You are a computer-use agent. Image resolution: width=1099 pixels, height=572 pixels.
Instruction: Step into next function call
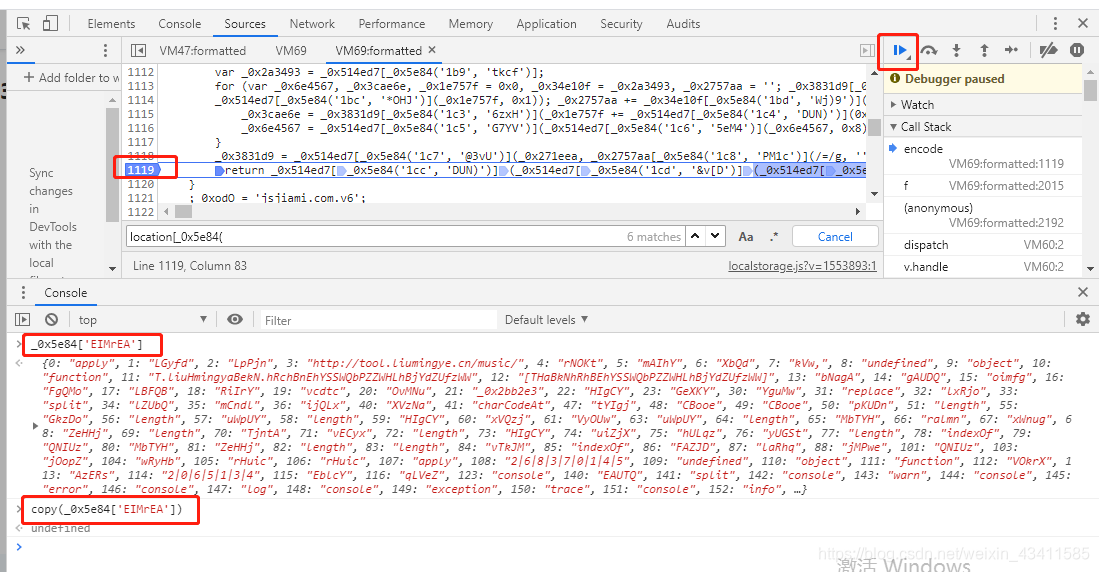coord(956,50)
